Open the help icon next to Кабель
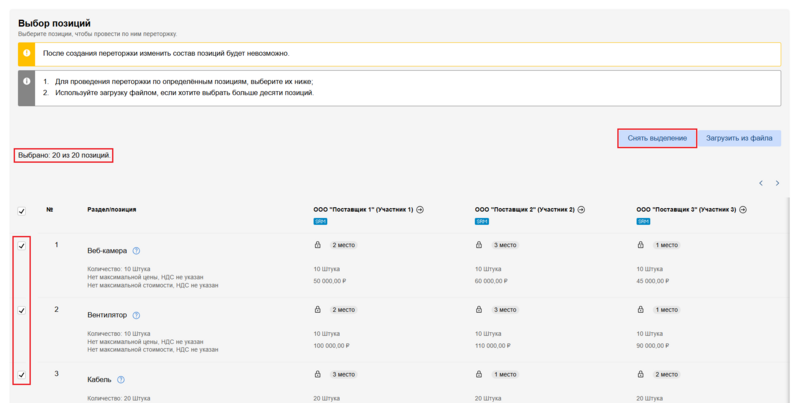The image size is (800, 403). tap(121, 380)
